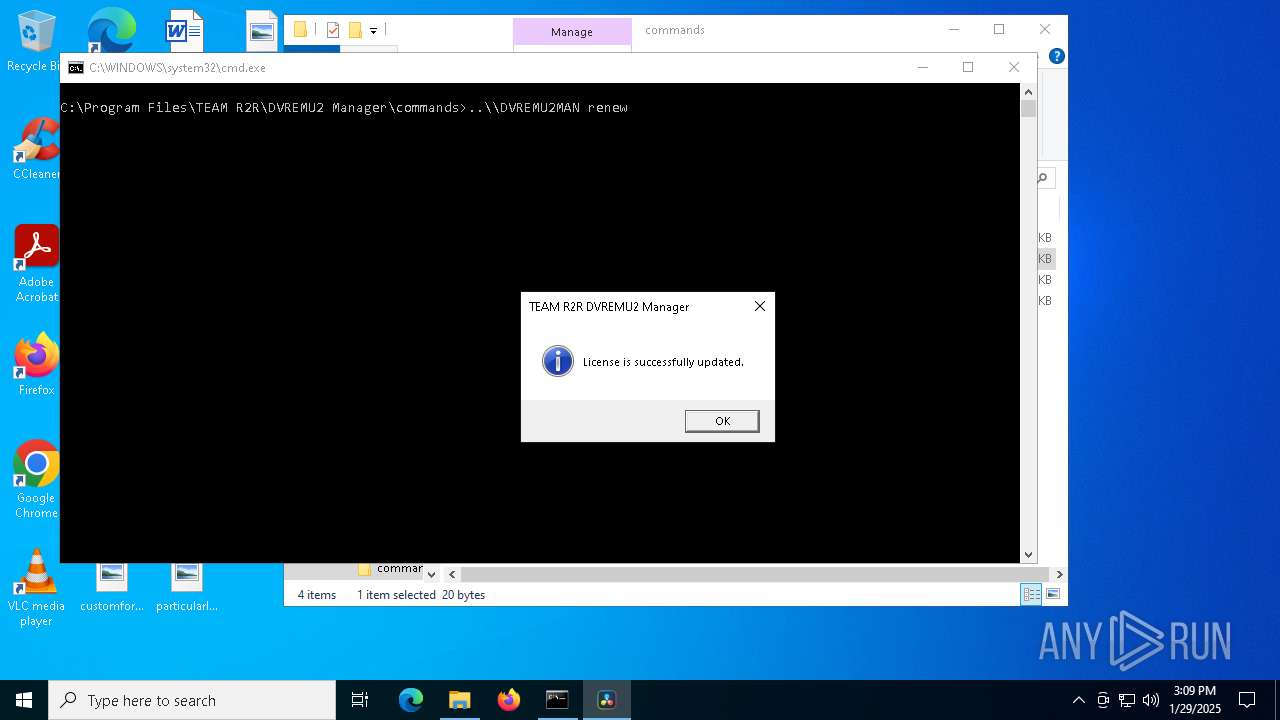Viewport: 1280px width, 720px height.
Task: Click the '4 items' status bar text
Action: tap(317, 595)
